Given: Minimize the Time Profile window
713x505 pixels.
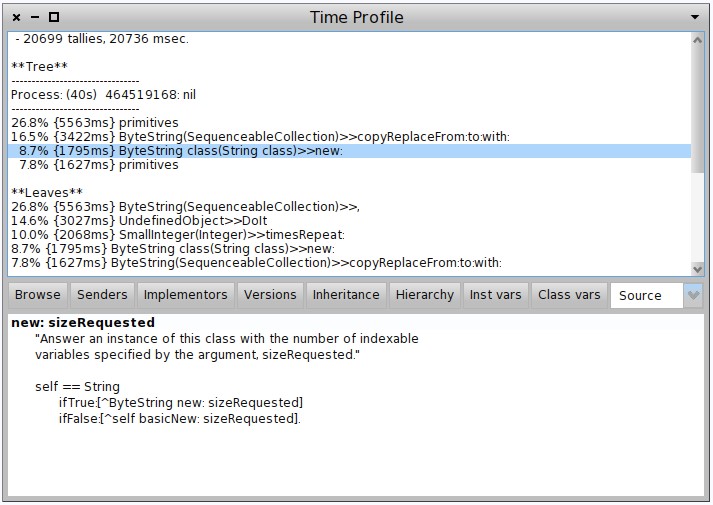Looking at the screenshot, I should point(34,17).
